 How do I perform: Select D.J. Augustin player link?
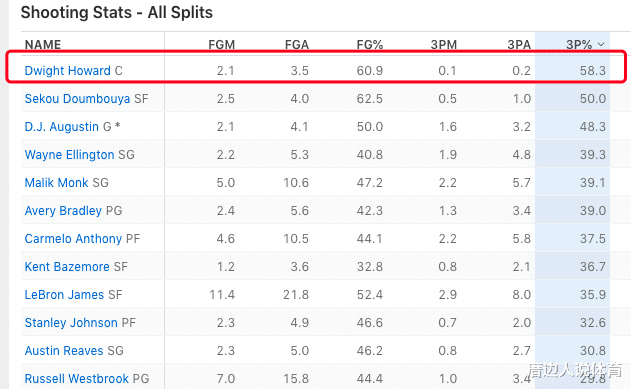tap(62, 127)
